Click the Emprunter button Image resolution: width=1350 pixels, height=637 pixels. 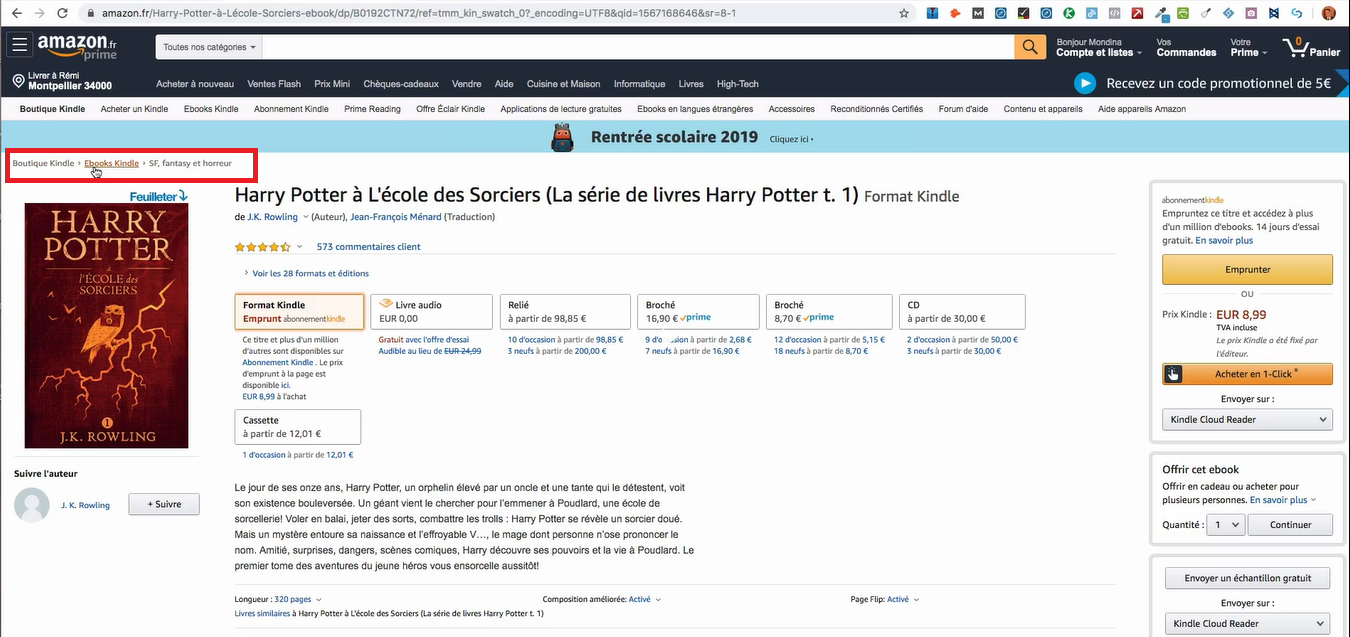coord(1247,269)
